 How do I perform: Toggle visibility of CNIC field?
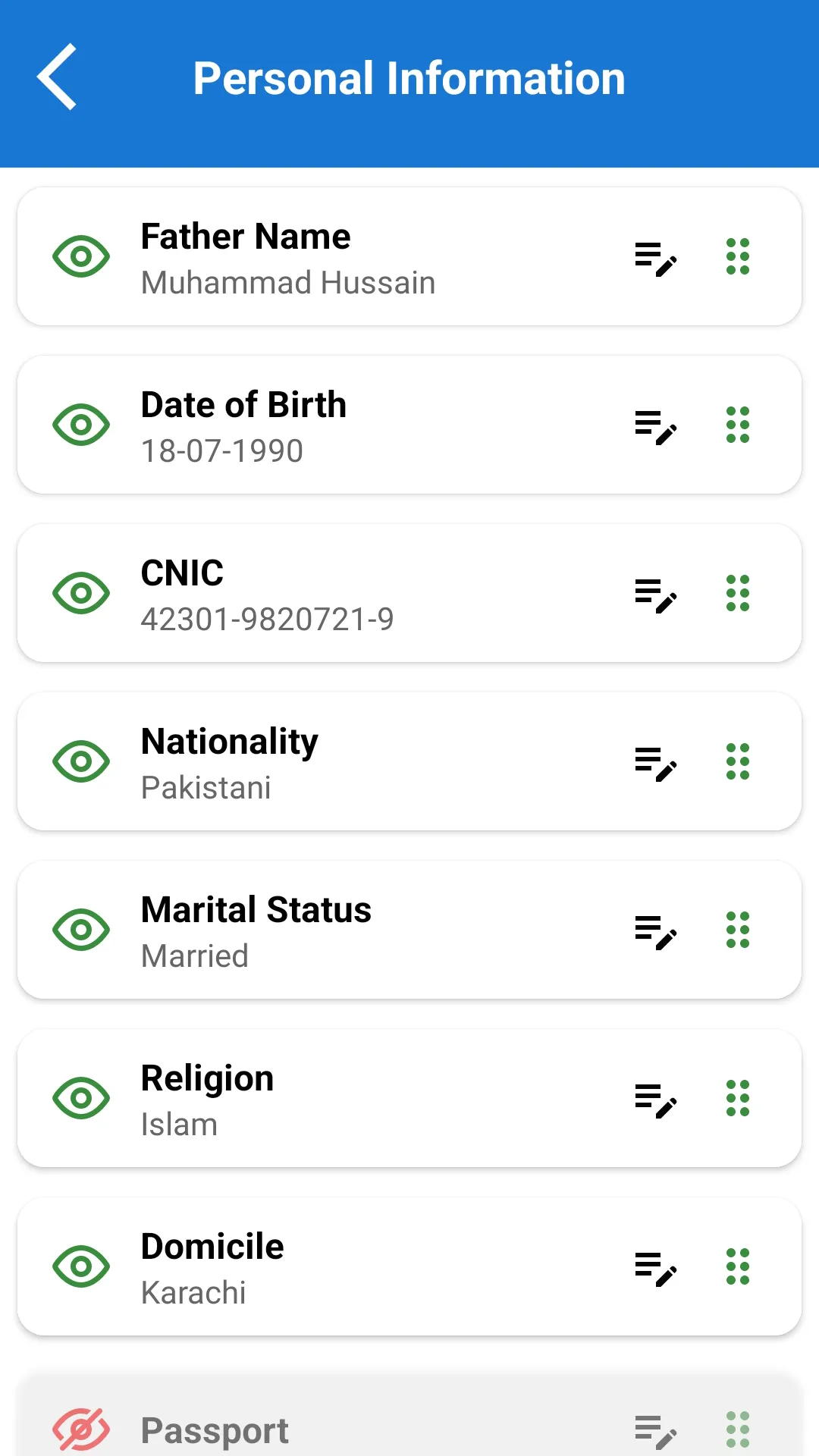click(81, 593)
